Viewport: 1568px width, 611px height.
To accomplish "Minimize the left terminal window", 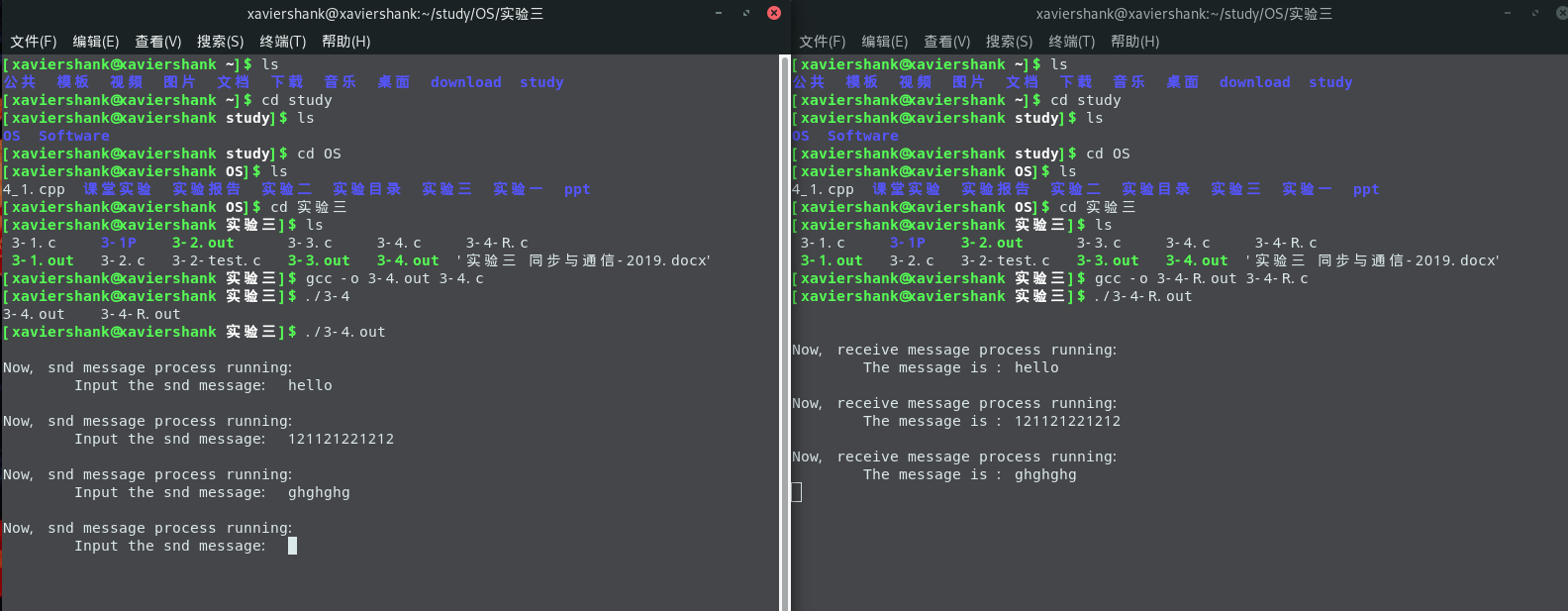I will pyautogui.click(x=719, y=13).
